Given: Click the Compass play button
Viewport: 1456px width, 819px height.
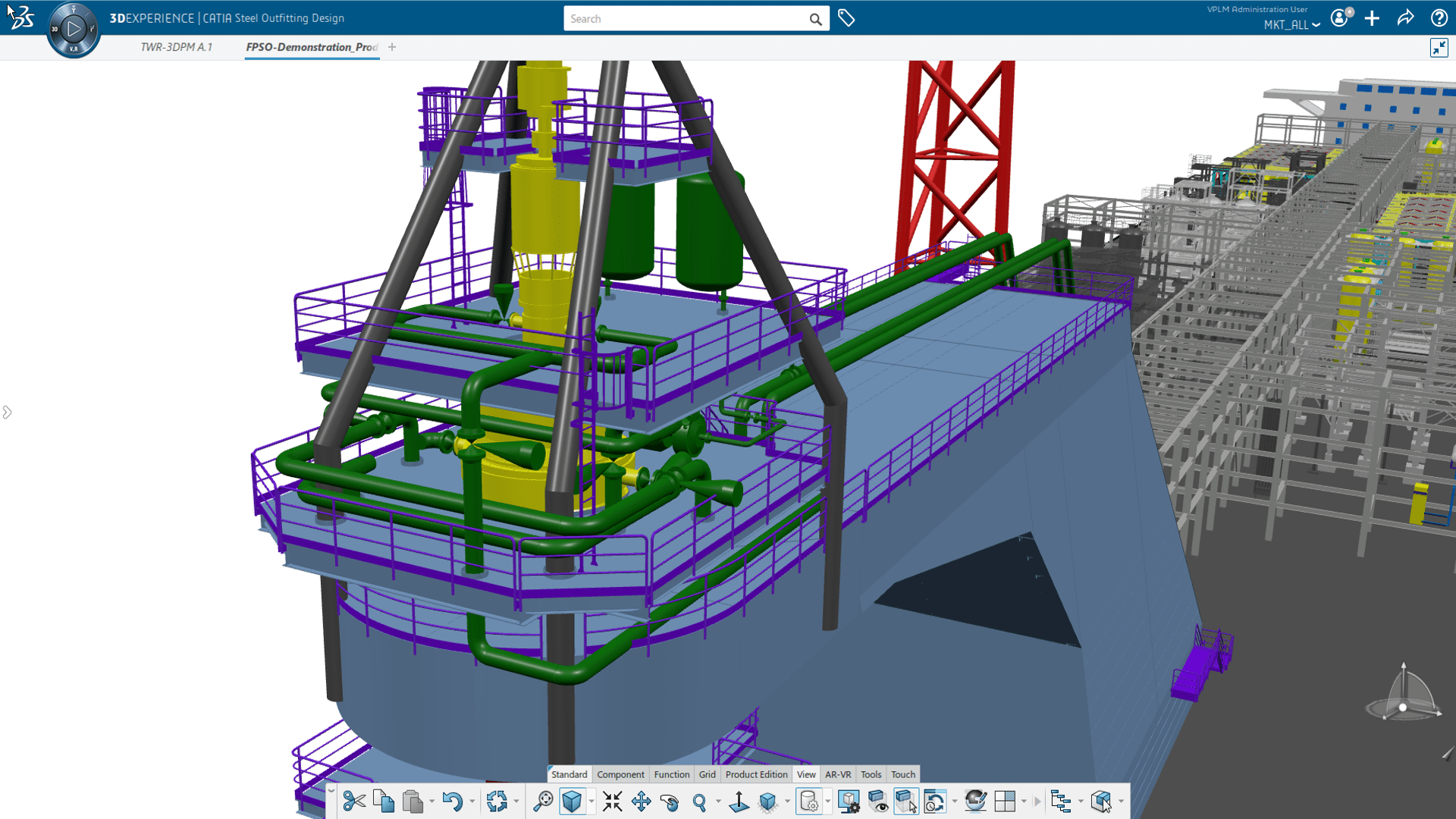Looking at the screenshot, I should click(x=74, y=30).
